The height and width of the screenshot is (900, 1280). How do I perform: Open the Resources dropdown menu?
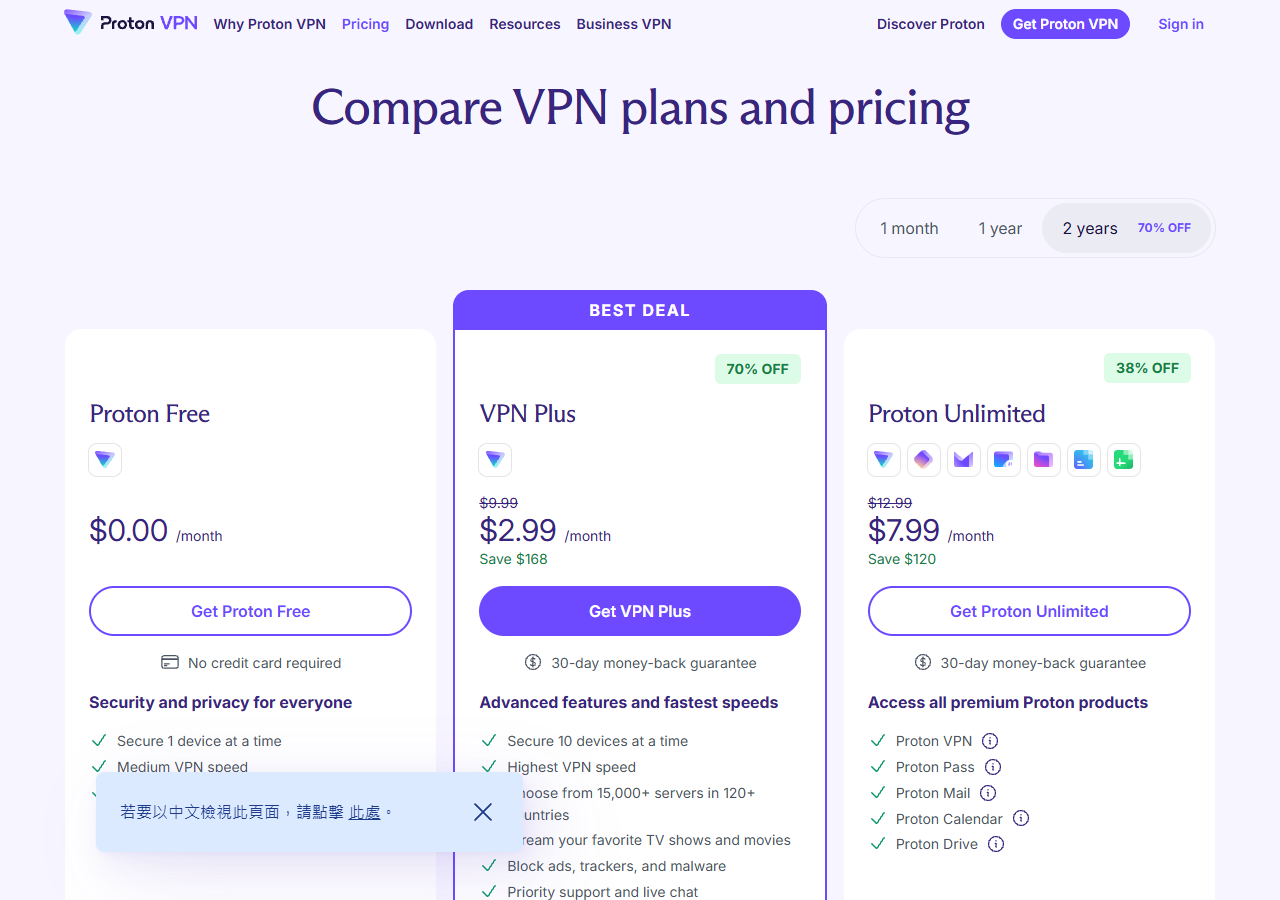[x=524, y=24]
